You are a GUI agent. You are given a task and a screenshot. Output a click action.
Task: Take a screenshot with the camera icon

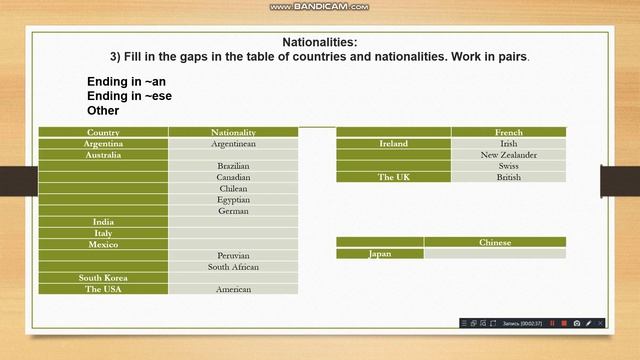[577, 323]
